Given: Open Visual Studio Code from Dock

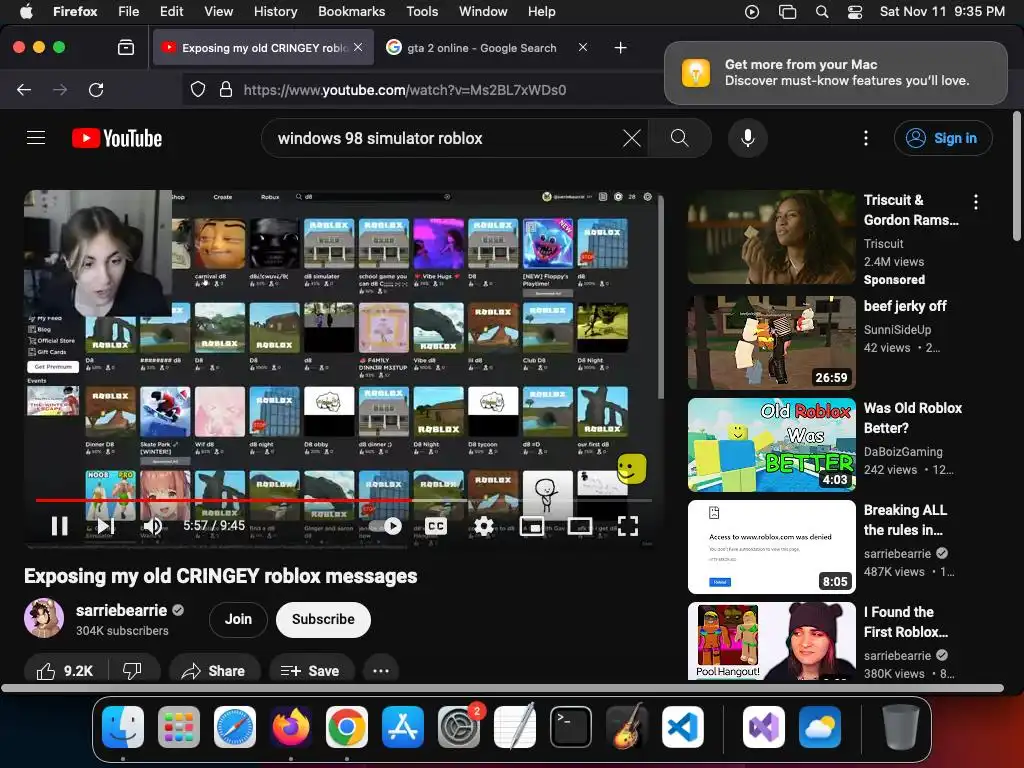Looking at the screenshot, I should [682, 727].
